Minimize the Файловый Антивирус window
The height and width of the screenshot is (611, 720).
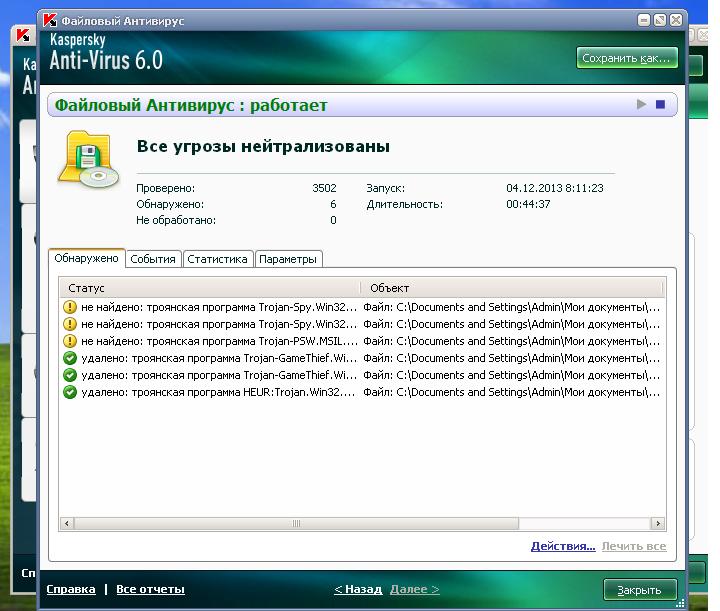tap(644, 20)
